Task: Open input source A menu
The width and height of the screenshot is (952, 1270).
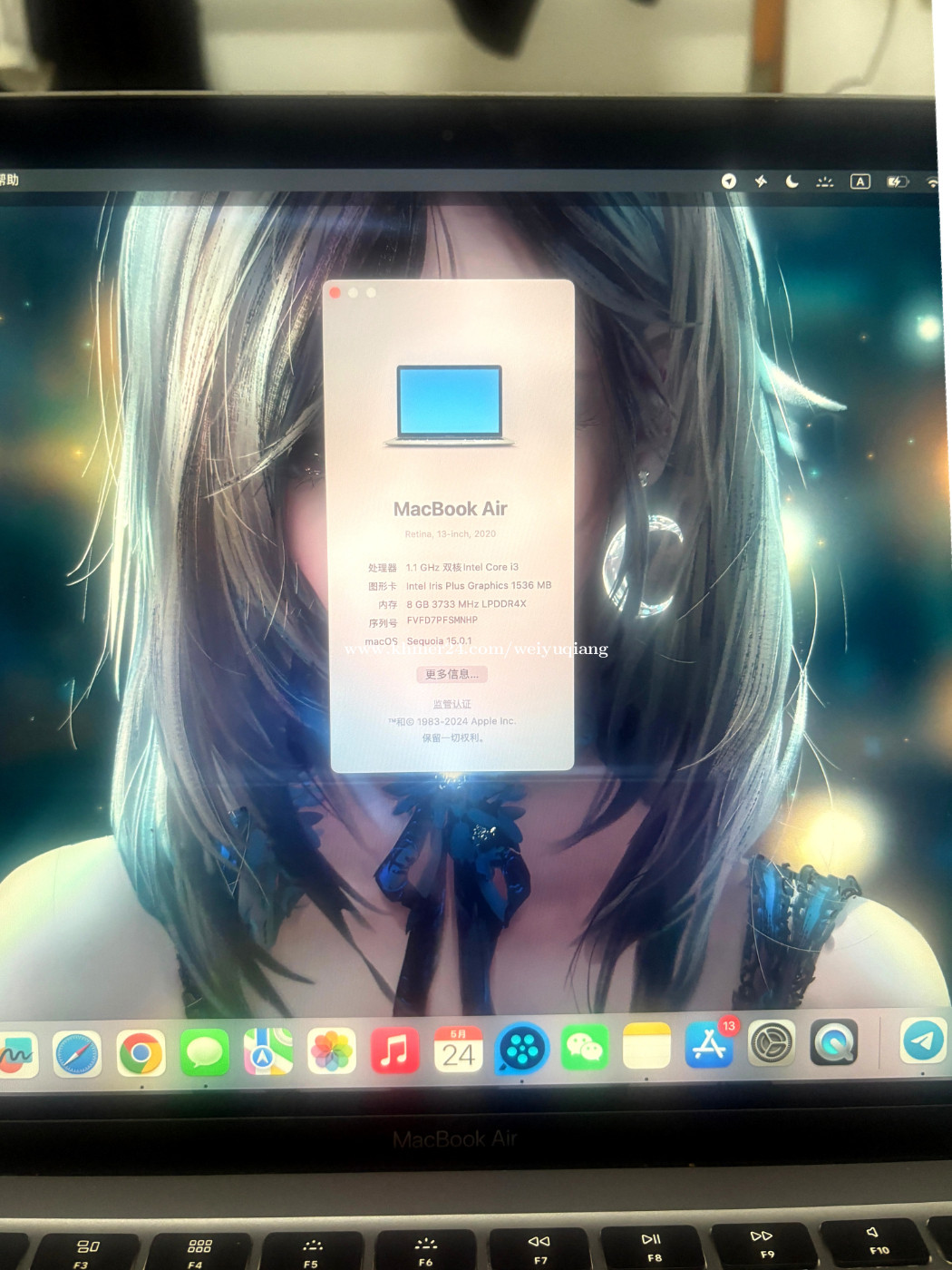Action: click(x=860, y=181)
